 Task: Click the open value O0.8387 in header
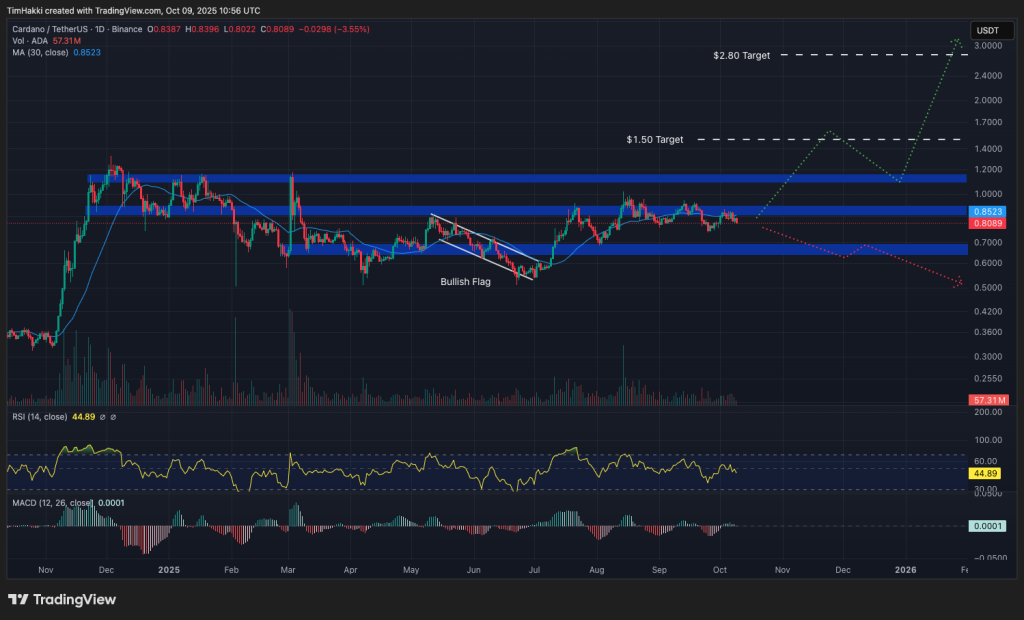point(164,29)
